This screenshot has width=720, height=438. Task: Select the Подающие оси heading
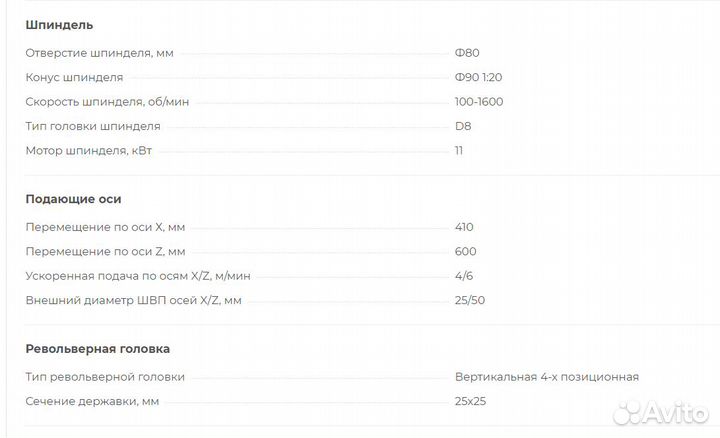point(73,199)
